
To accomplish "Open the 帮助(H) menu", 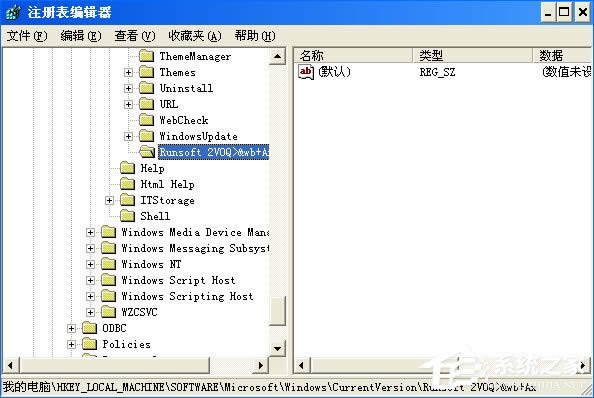I will [x=255, y=36].
